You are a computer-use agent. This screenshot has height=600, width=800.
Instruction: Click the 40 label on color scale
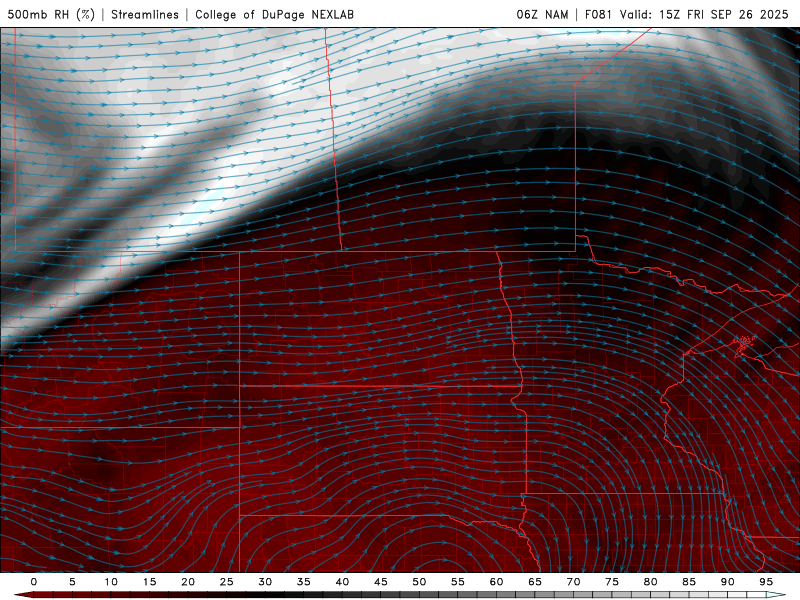pos(342,582)
